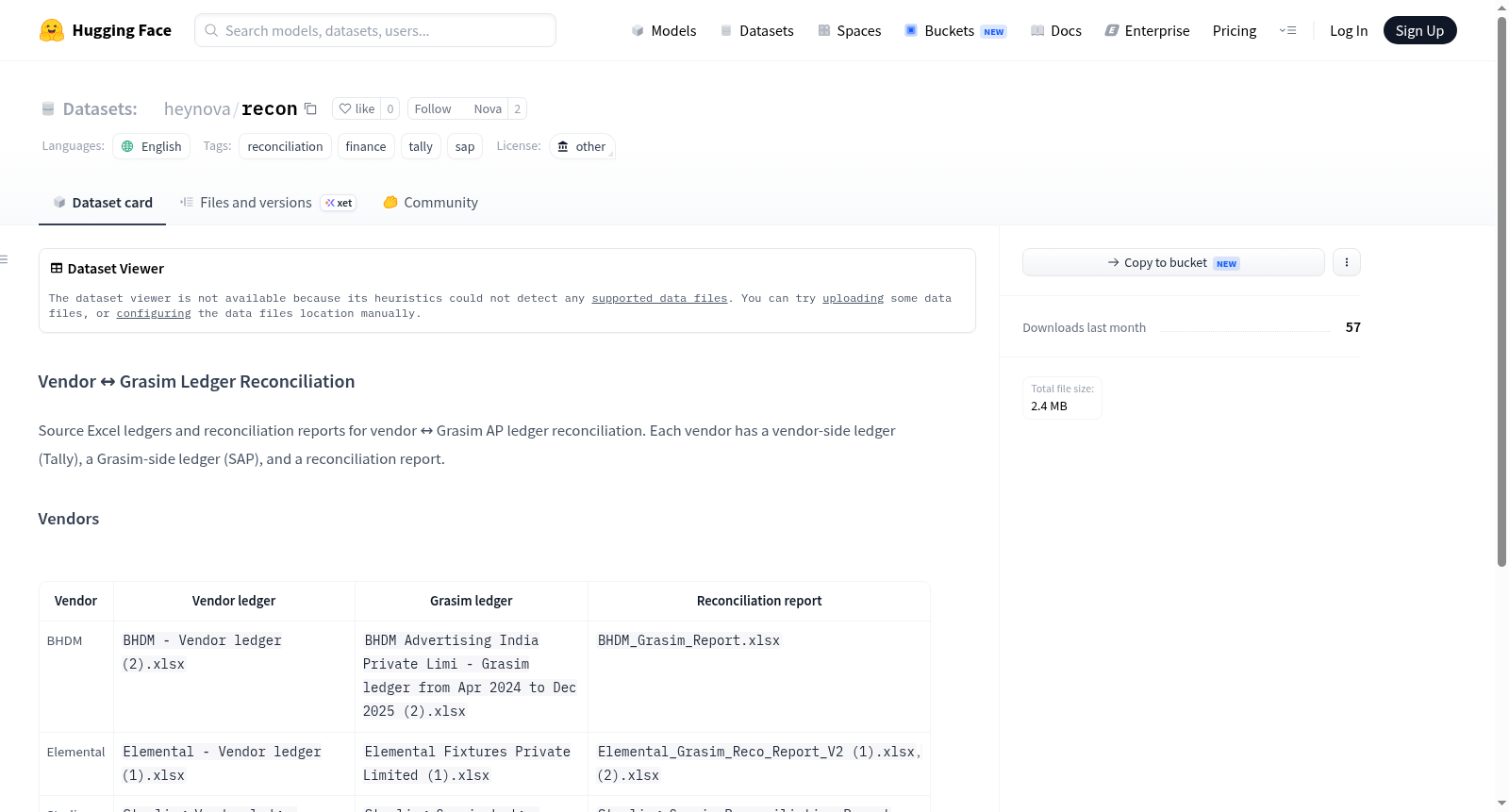Image resolution: width=1509 pixels, height=812 pixels.
Task: Click Log In
Action: click(x=1349, y=30)
